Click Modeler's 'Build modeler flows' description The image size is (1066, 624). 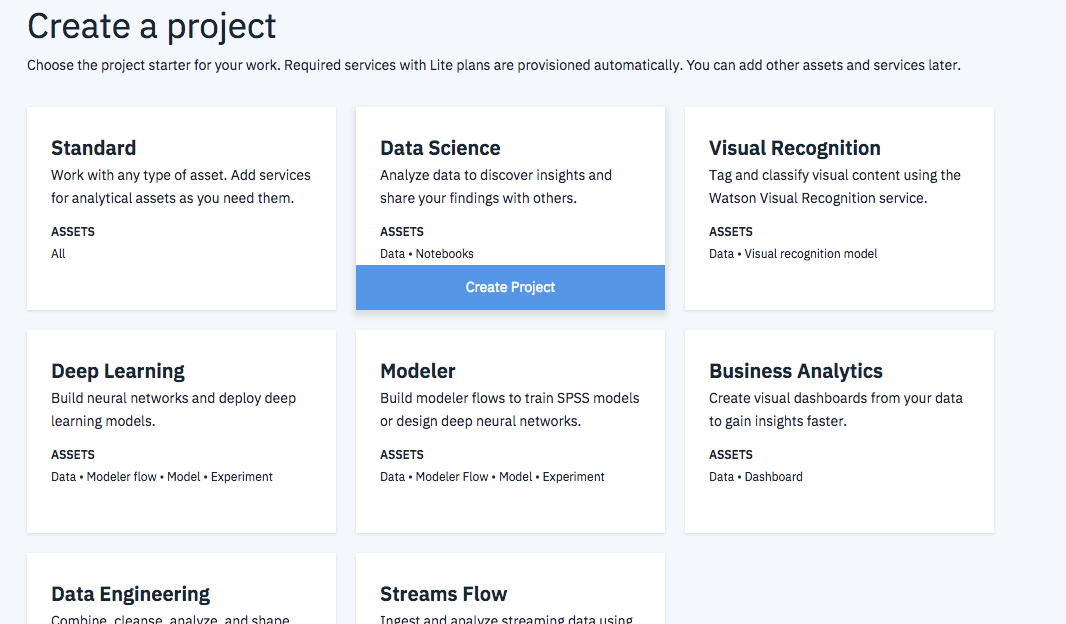(x=509, y=409)
